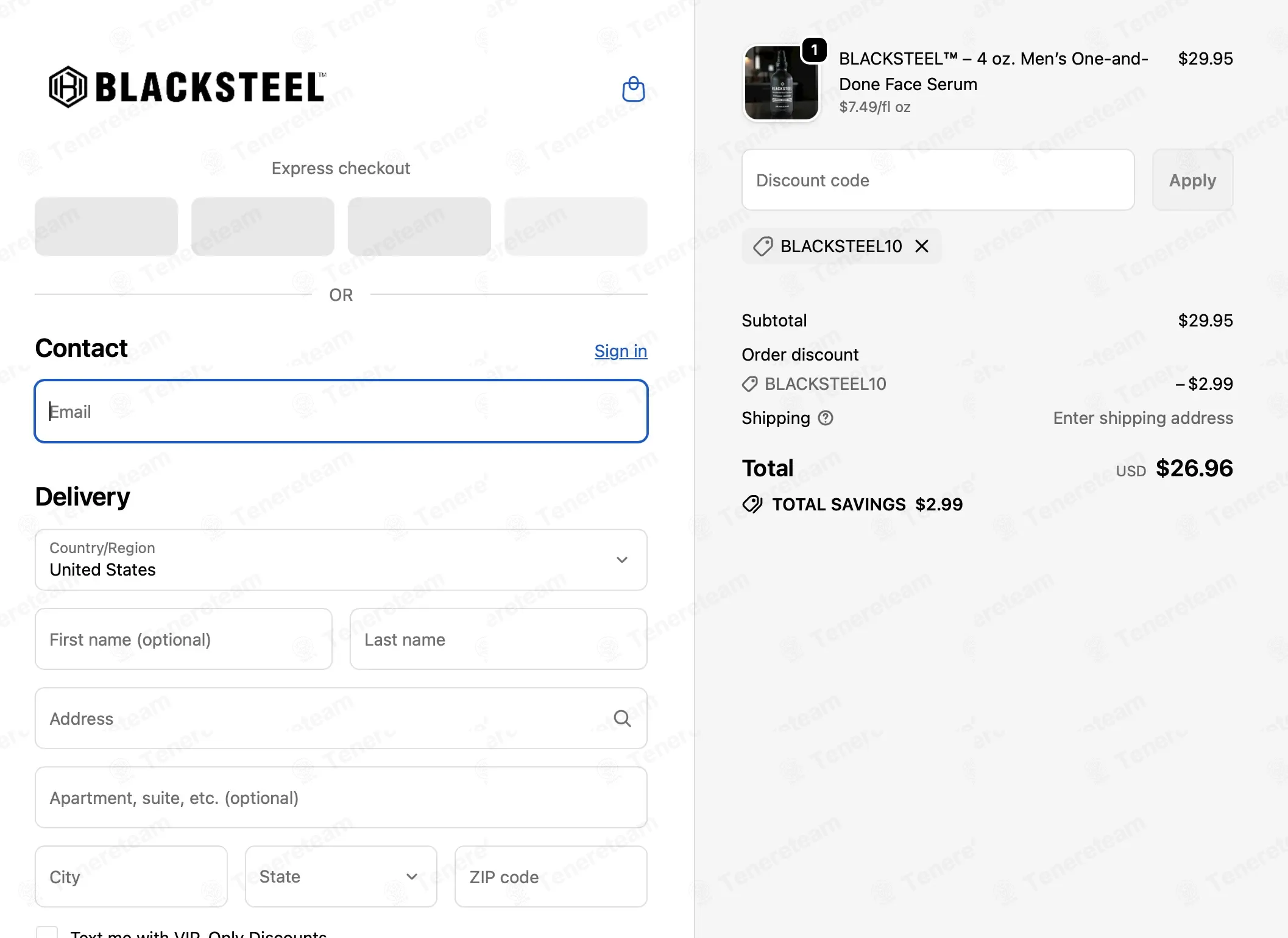Click the Address field
The width and height of the screenshot is (1288, 938).
pos(341,718)
